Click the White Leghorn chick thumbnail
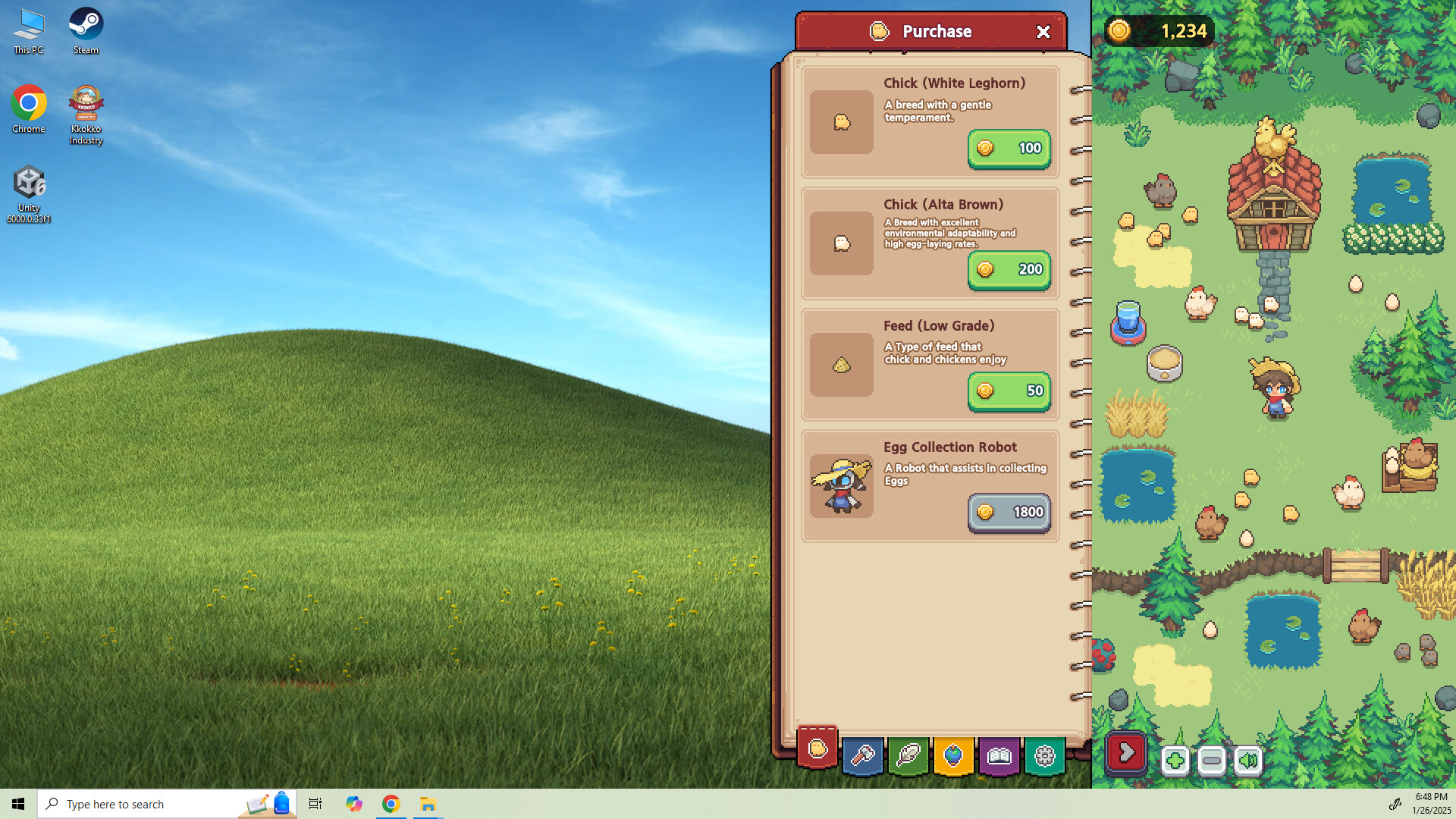Screen dimensions: 1456x819 coord(842,122)
